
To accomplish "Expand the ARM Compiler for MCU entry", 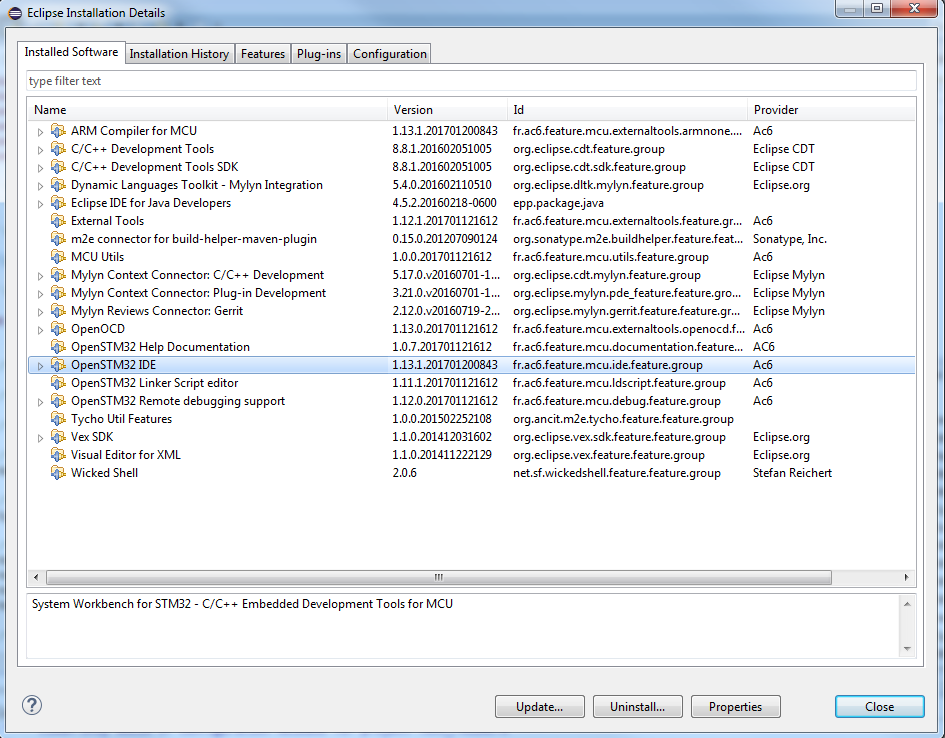I will pyautogui.click(x=40, y=131).
